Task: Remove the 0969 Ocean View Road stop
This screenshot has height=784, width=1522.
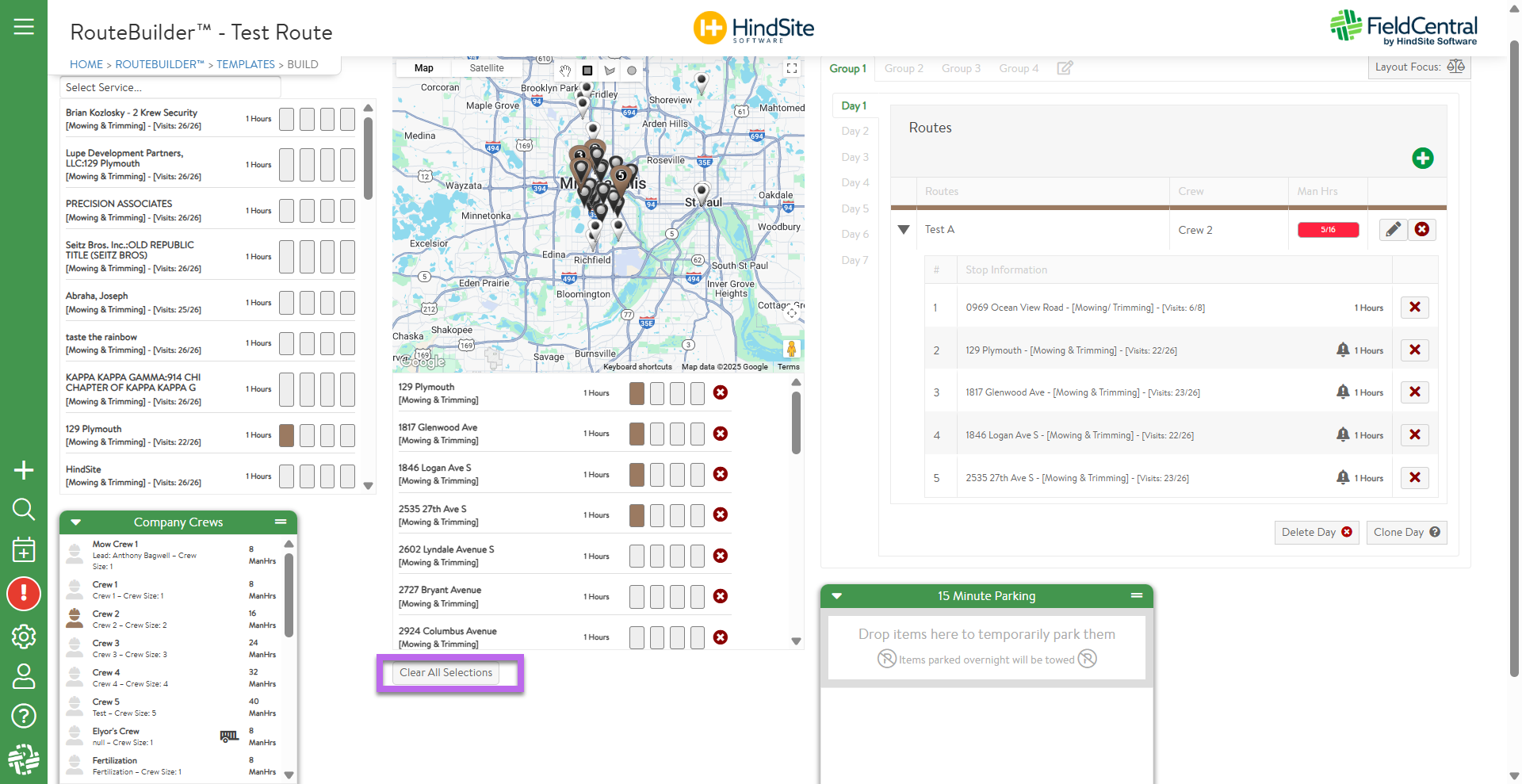Action: 1414,308
